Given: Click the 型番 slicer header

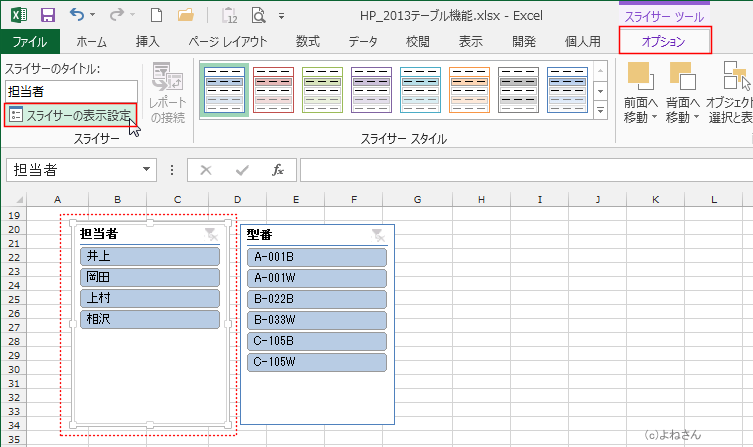Looking at the screenshot, I should tap(259, 235).
